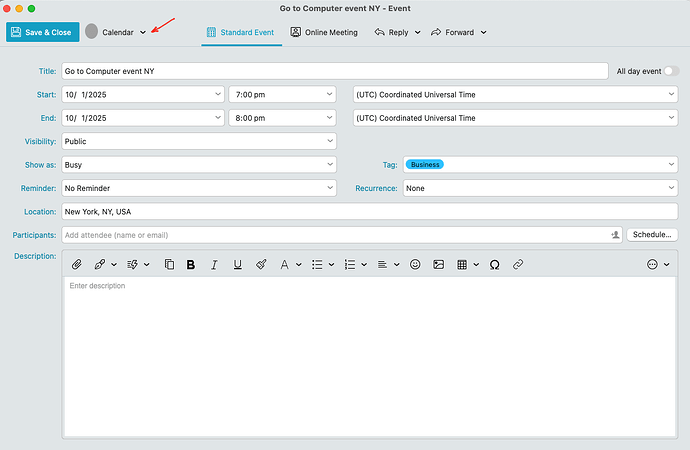Click the bulleted list icon
The image size is (690, 450).
pos(317,264)
